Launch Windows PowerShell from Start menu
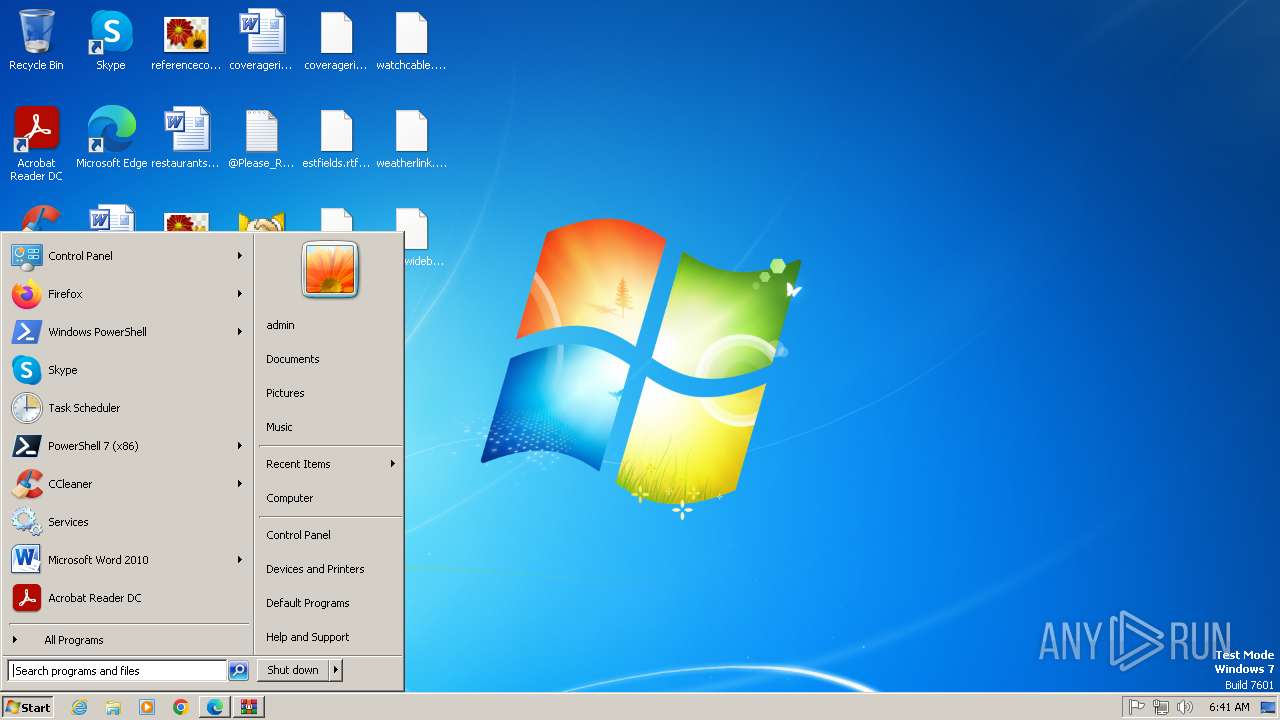The height and width of the screenshot is (720, 1280). pyautogui.click(x=128, y=332)
